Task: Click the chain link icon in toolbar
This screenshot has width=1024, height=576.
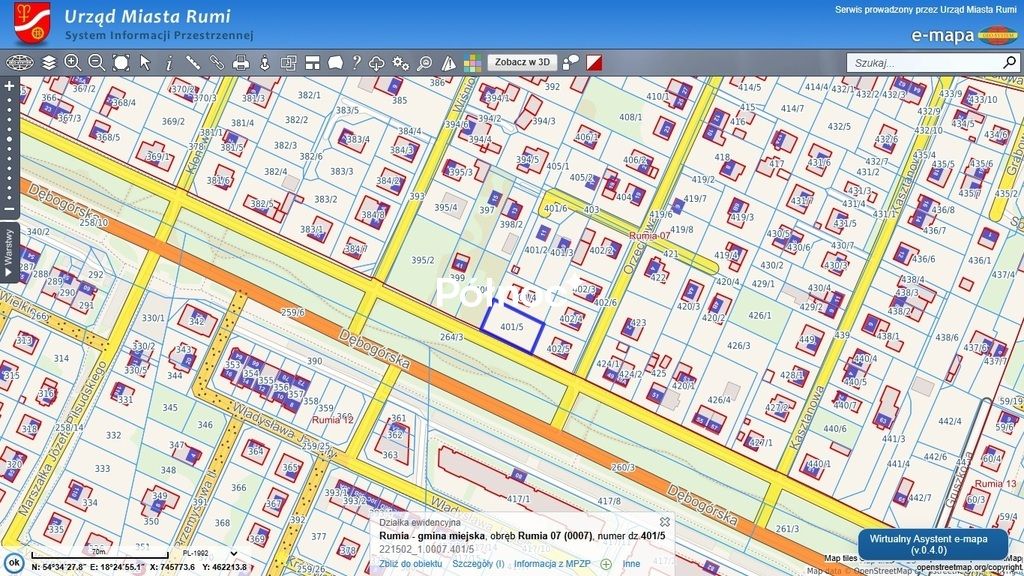Action: [217, 63]
